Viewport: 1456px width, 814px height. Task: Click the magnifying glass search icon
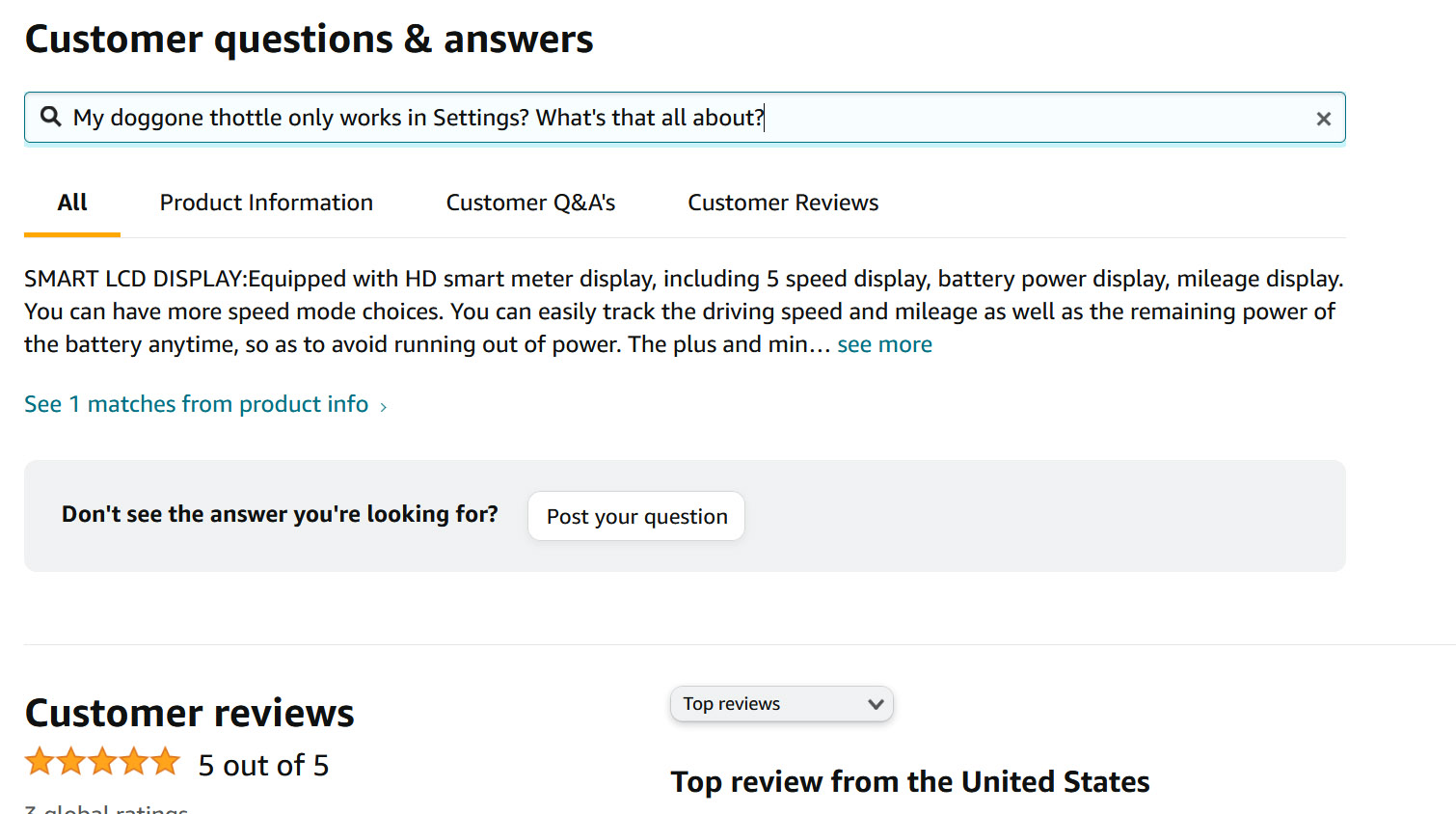(x=51, y=117)
